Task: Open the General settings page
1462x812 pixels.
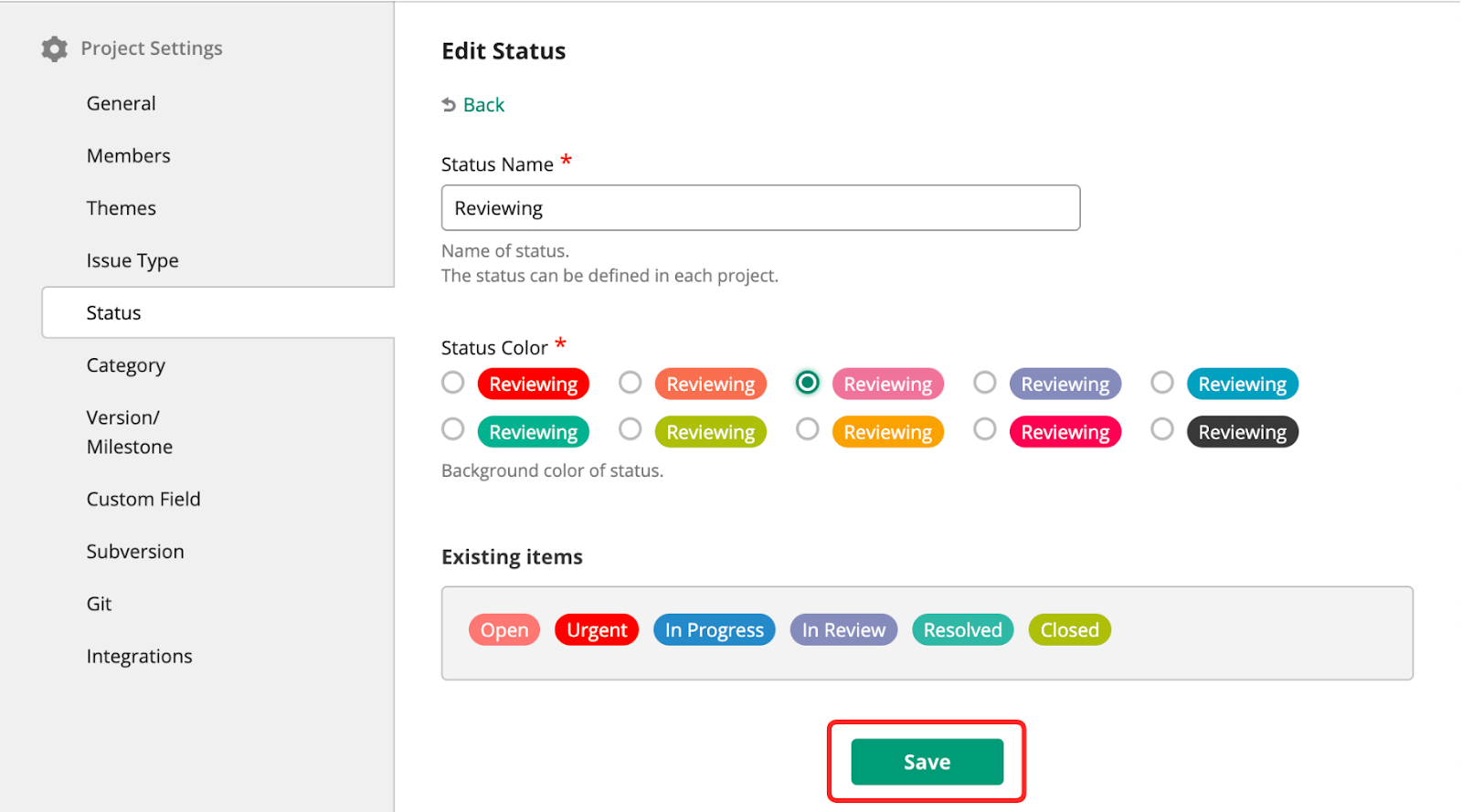Action: [x=122, y=103]
